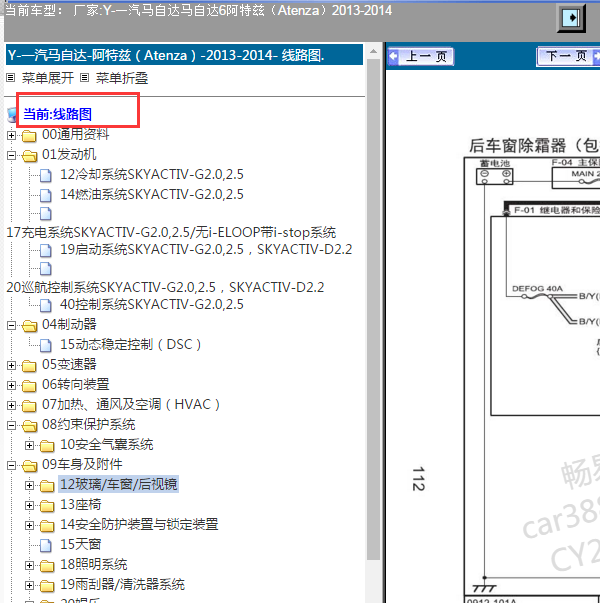Expand the 19雨刮器/清洗器系统 subfolder
Image resolution: width=600 pixels, height=603 pixels.
pos(29,585)
